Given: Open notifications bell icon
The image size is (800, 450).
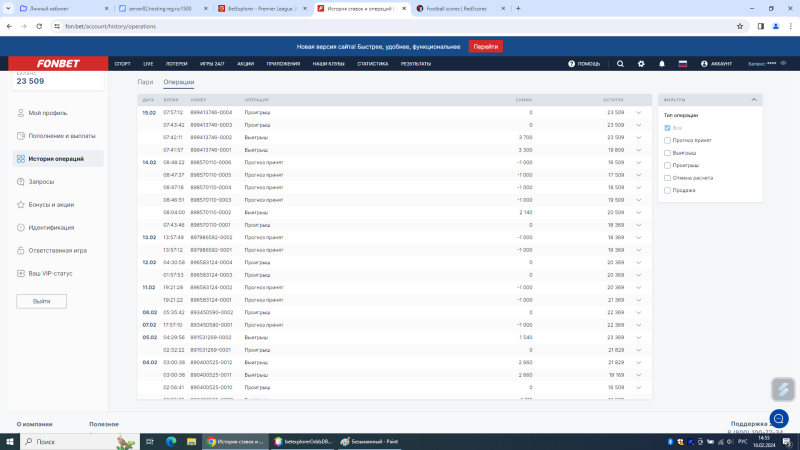Looking at the screenshot, I should 662,63.
